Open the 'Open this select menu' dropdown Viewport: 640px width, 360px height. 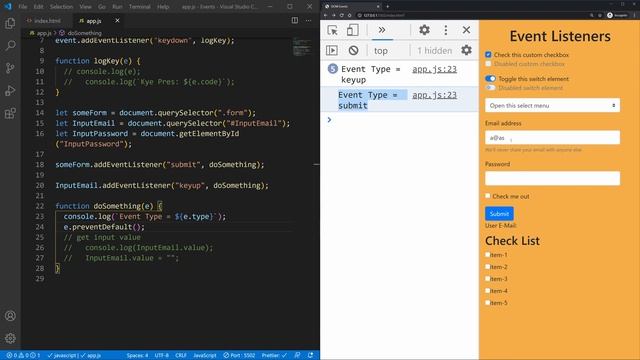(552, 105)
